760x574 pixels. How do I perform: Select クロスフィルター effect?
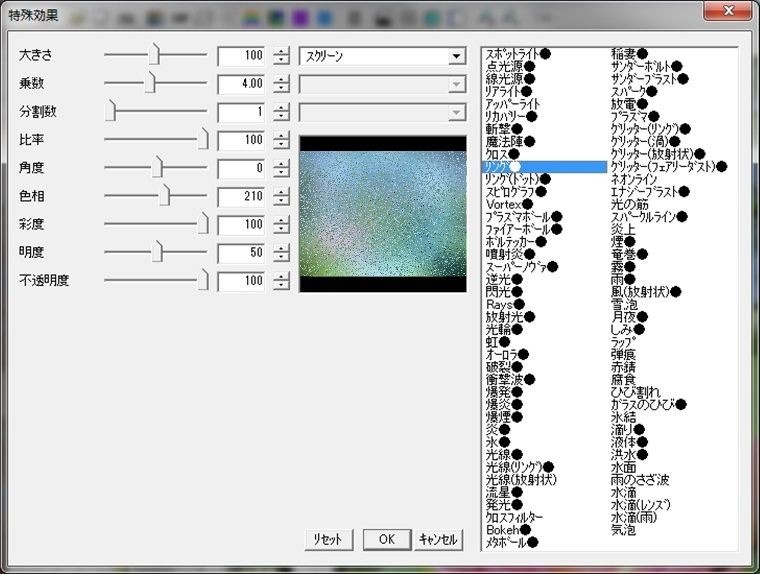coord(514,518)
